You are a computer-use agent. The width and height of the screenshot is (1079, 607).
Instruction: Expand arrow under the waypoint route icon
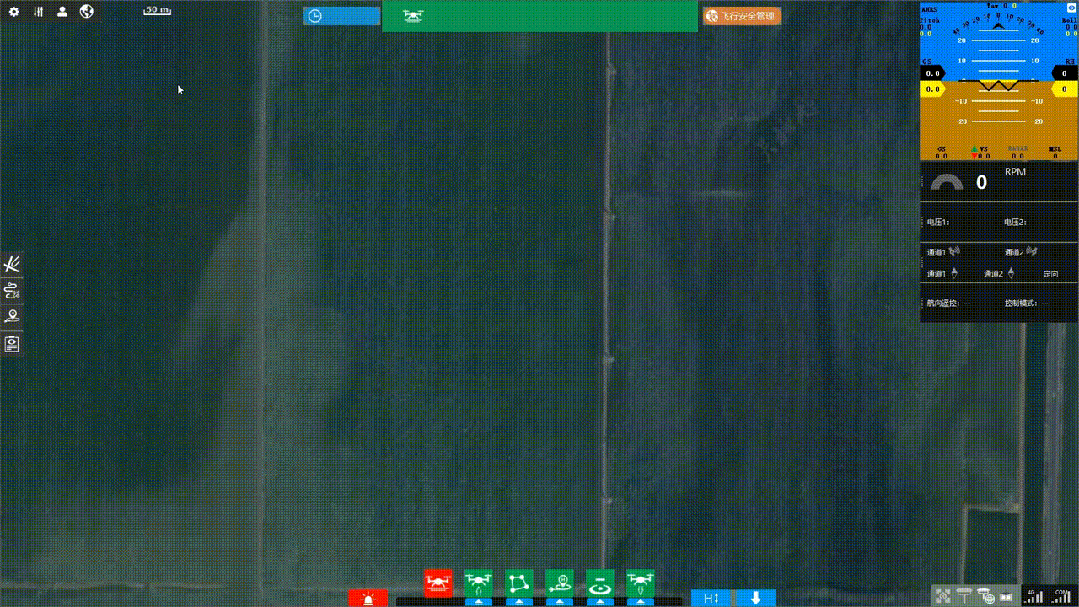point(519,602)
